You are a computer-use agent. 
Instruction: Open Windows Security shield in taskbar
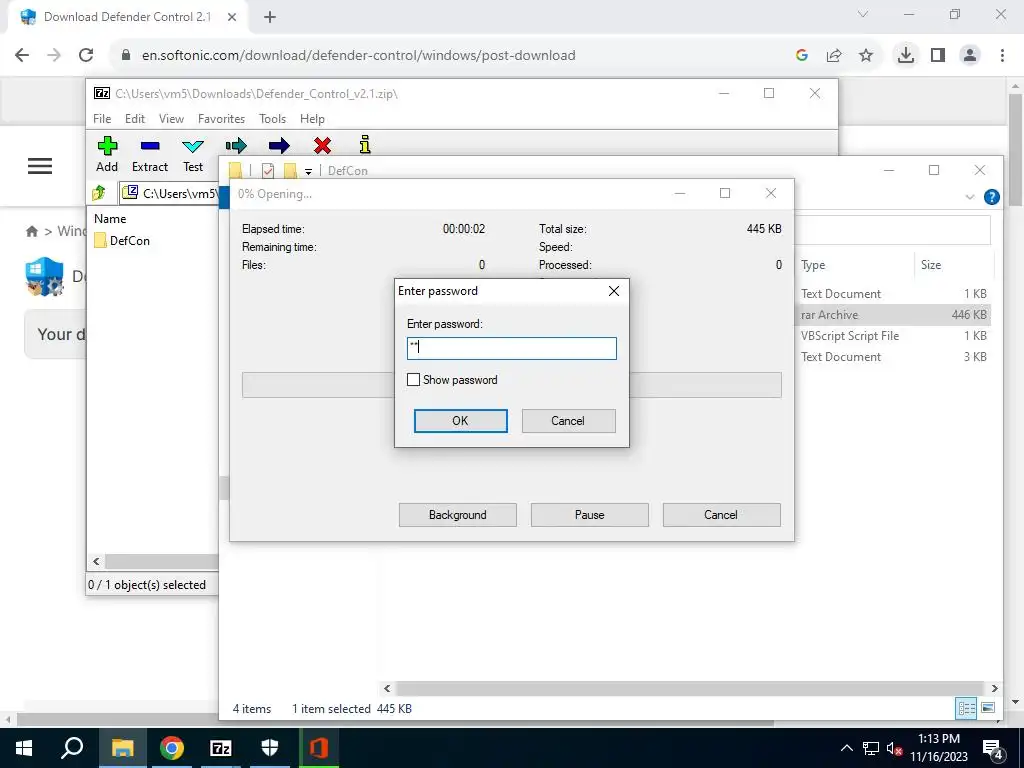coord(270,748)
